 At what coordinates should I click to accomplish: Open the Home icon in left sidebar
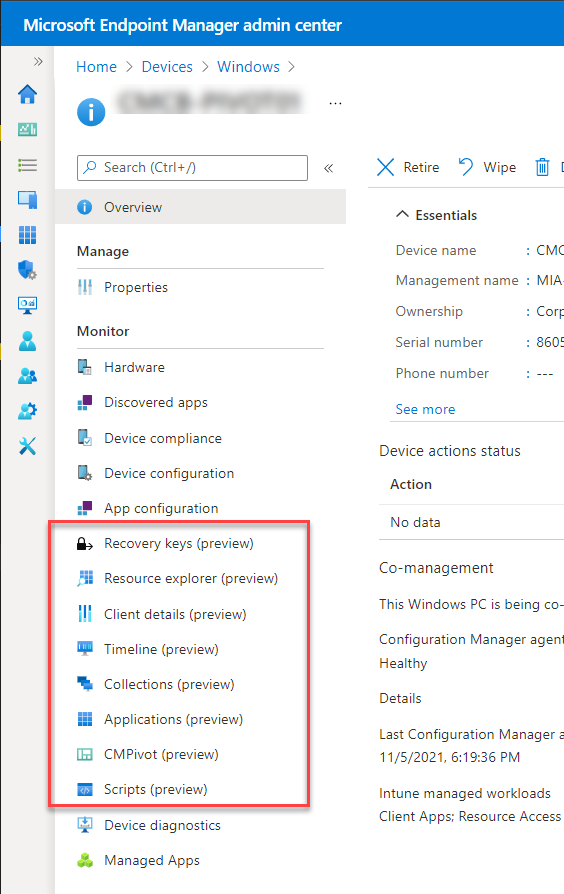(27, 94)
